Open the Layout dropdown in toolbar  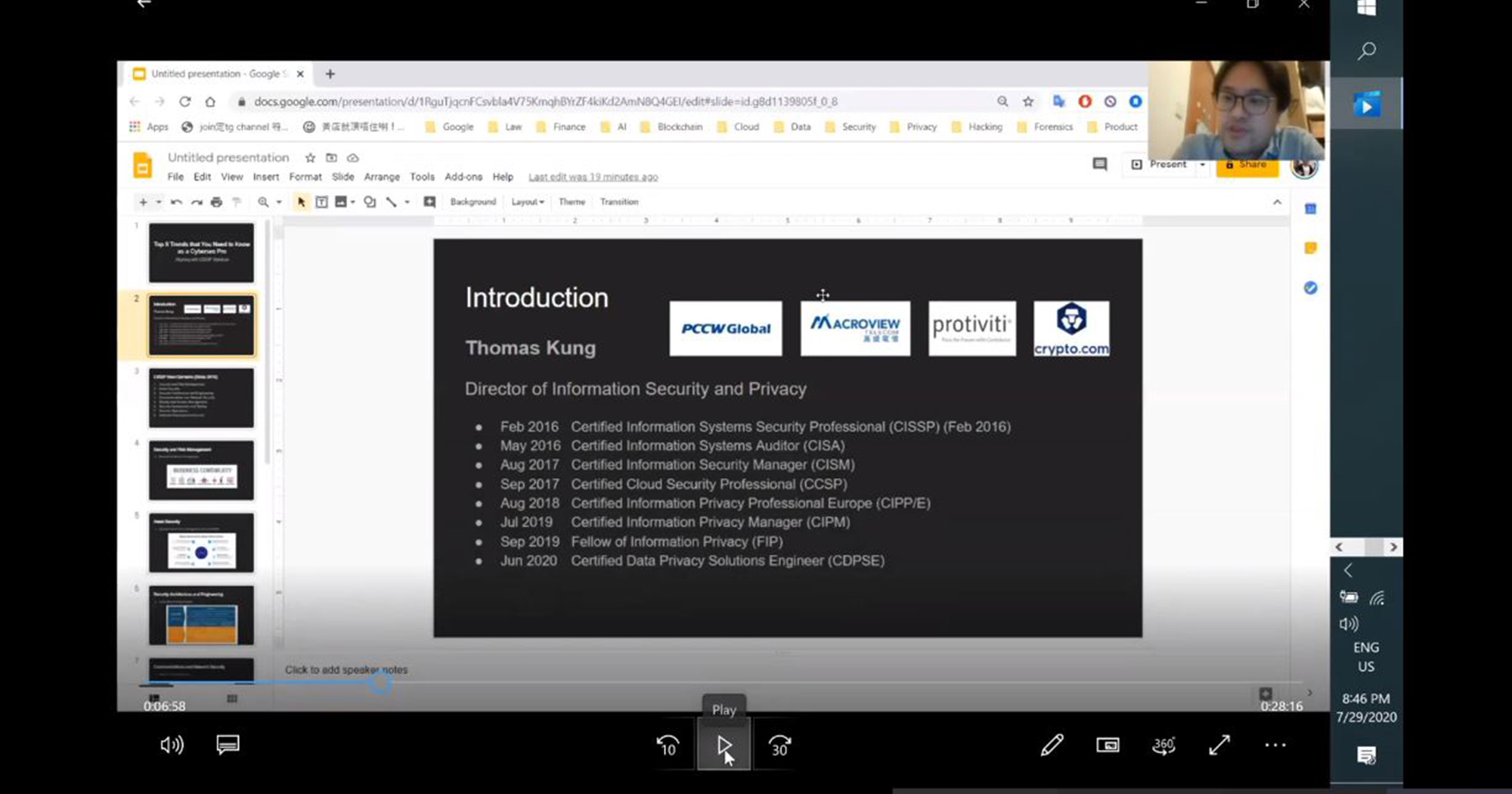tap(527, 202)
